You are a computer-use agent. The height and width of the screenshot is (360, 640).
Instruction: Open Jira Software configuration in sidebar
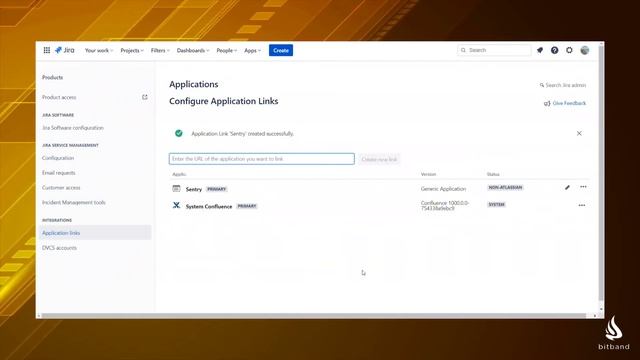(x=73, y=128)
